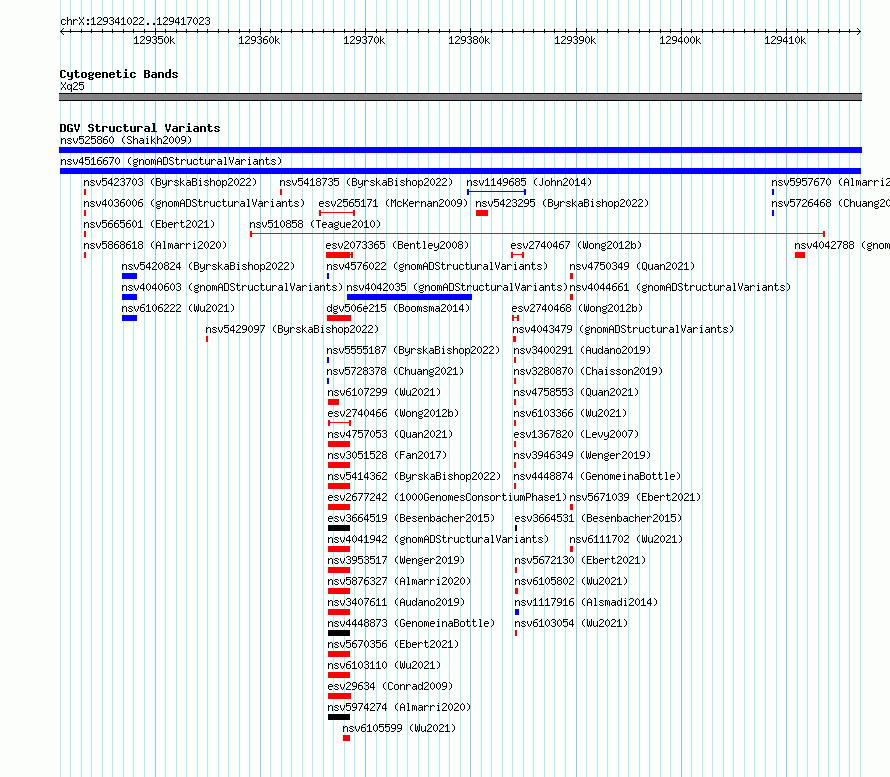Click the nsv525860 (Shaikh2009) variant label

[x=126, y=140]
